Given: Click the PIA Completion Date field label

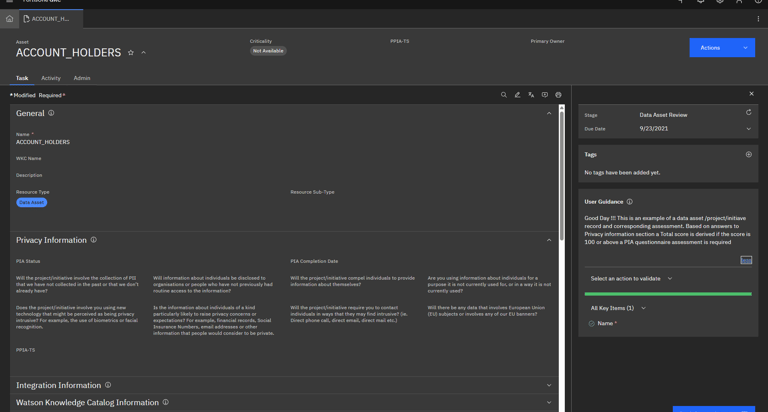Looking at the screenshot, I should [x=314, y=261].
